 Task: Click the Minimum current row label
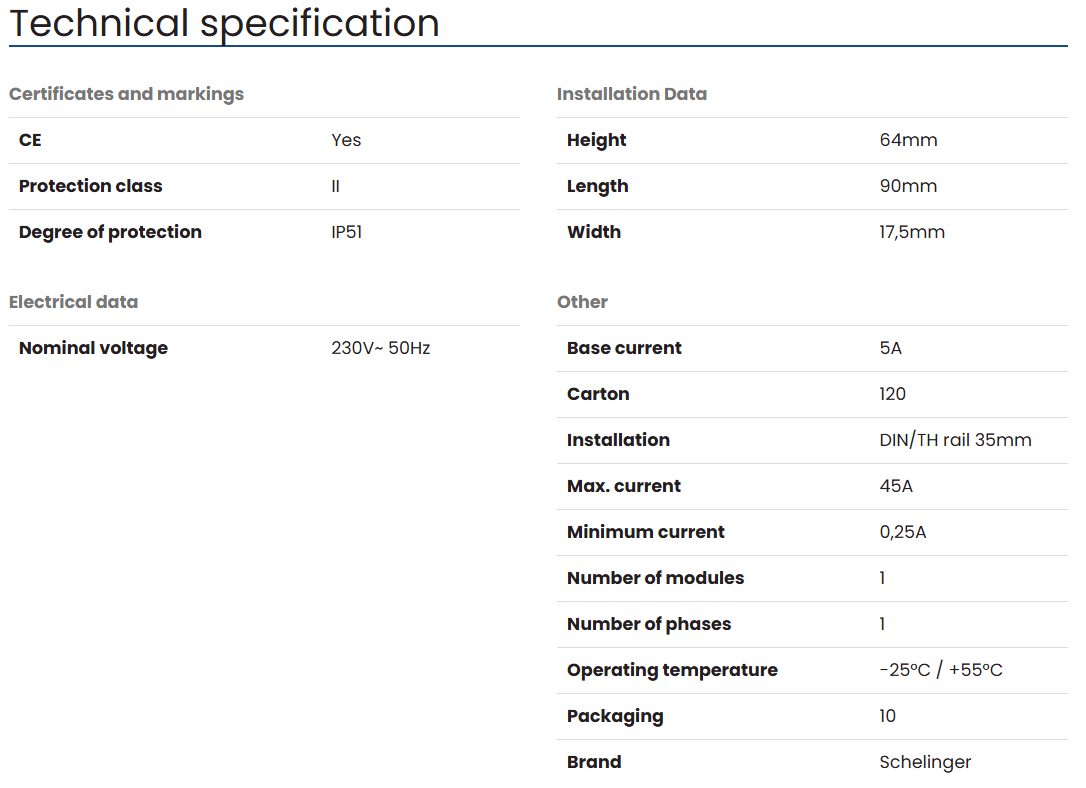(x=645, y=532)
